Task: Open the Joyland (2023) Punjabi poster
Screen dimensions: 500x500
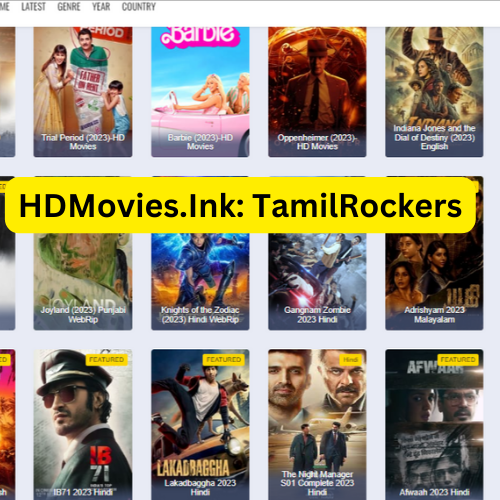Action: point(83,281)
